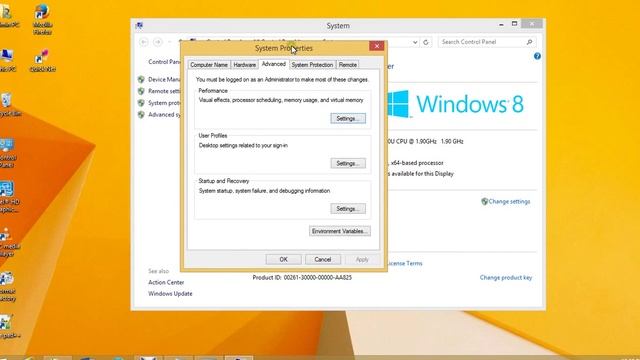Open the License Terms link
Viewport: 640px width, 360px height.
click(x=405, y=263)
